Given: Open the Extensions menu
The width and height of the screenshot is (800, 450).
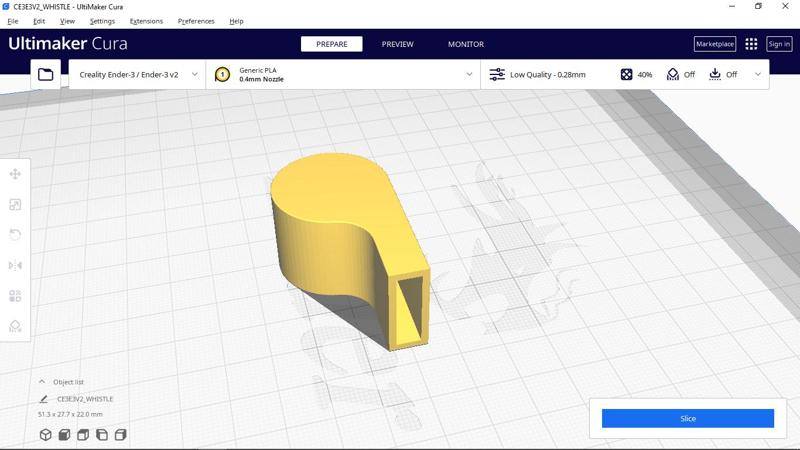Looking at the screenshot, I should (x=146, y=21).
